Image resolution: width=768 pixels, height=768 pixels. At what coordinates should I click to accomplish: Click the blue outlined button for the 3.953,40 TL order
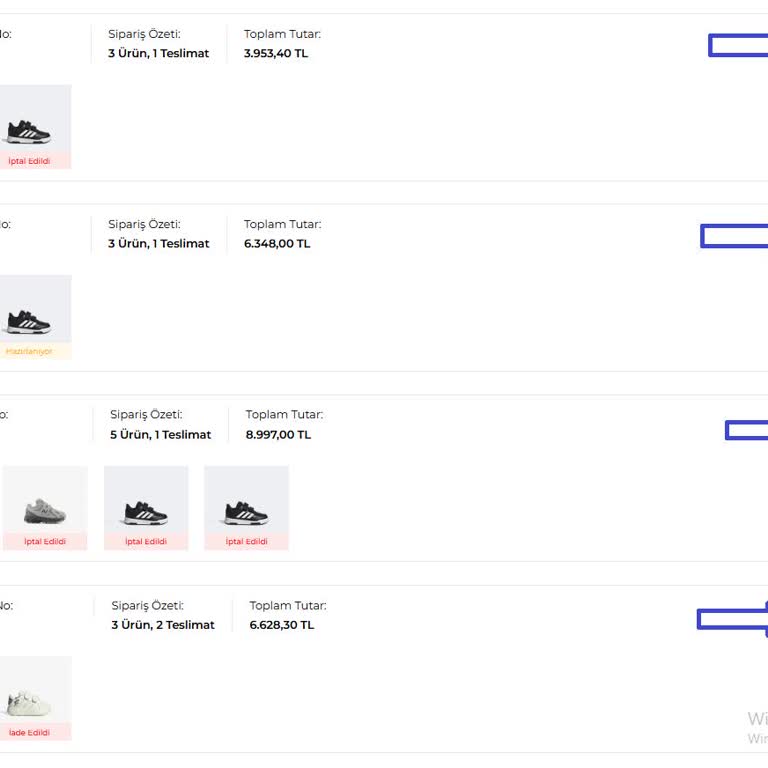(738, 45)
